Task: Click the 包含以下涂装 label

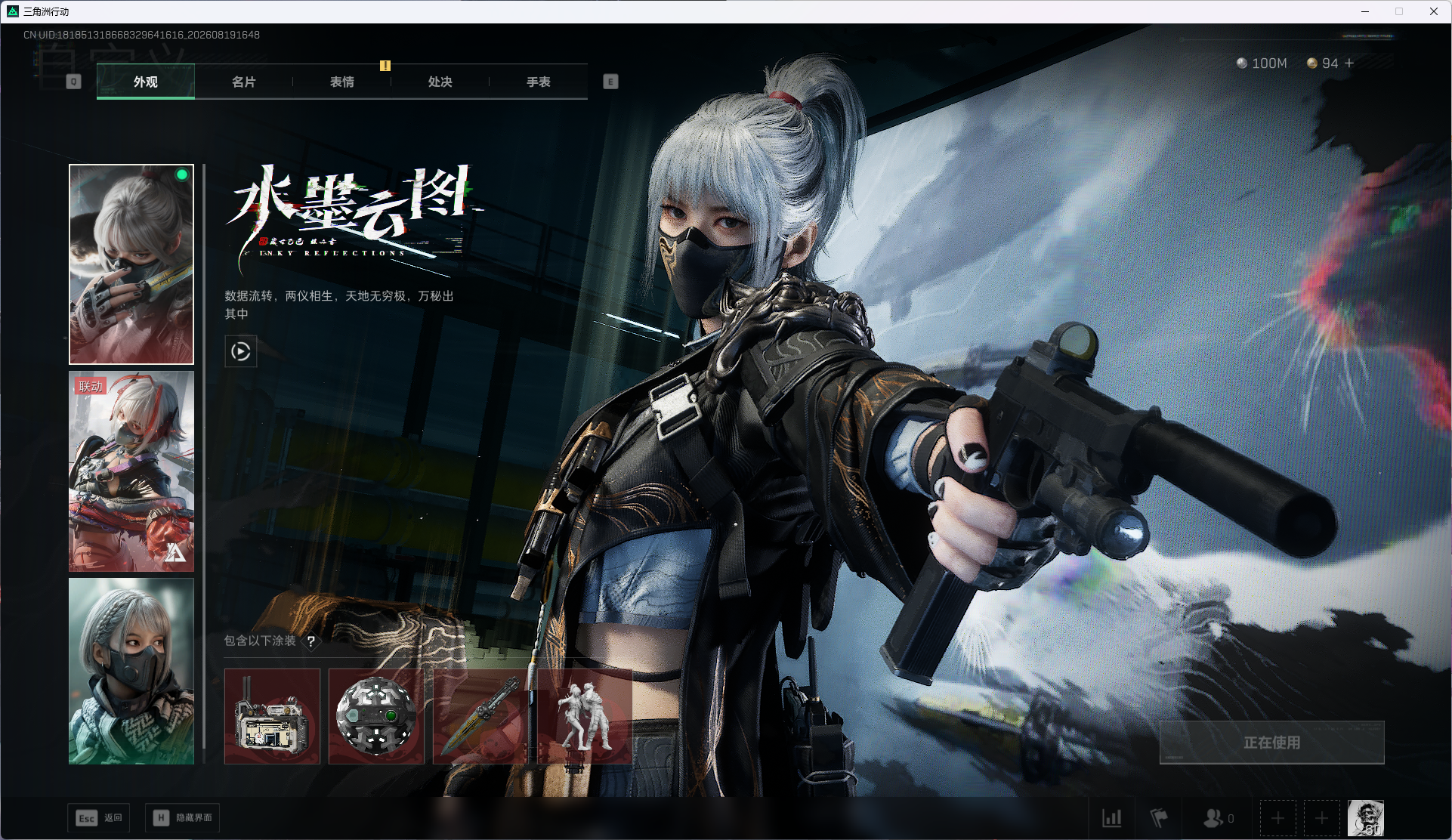Action: [260, 641]
